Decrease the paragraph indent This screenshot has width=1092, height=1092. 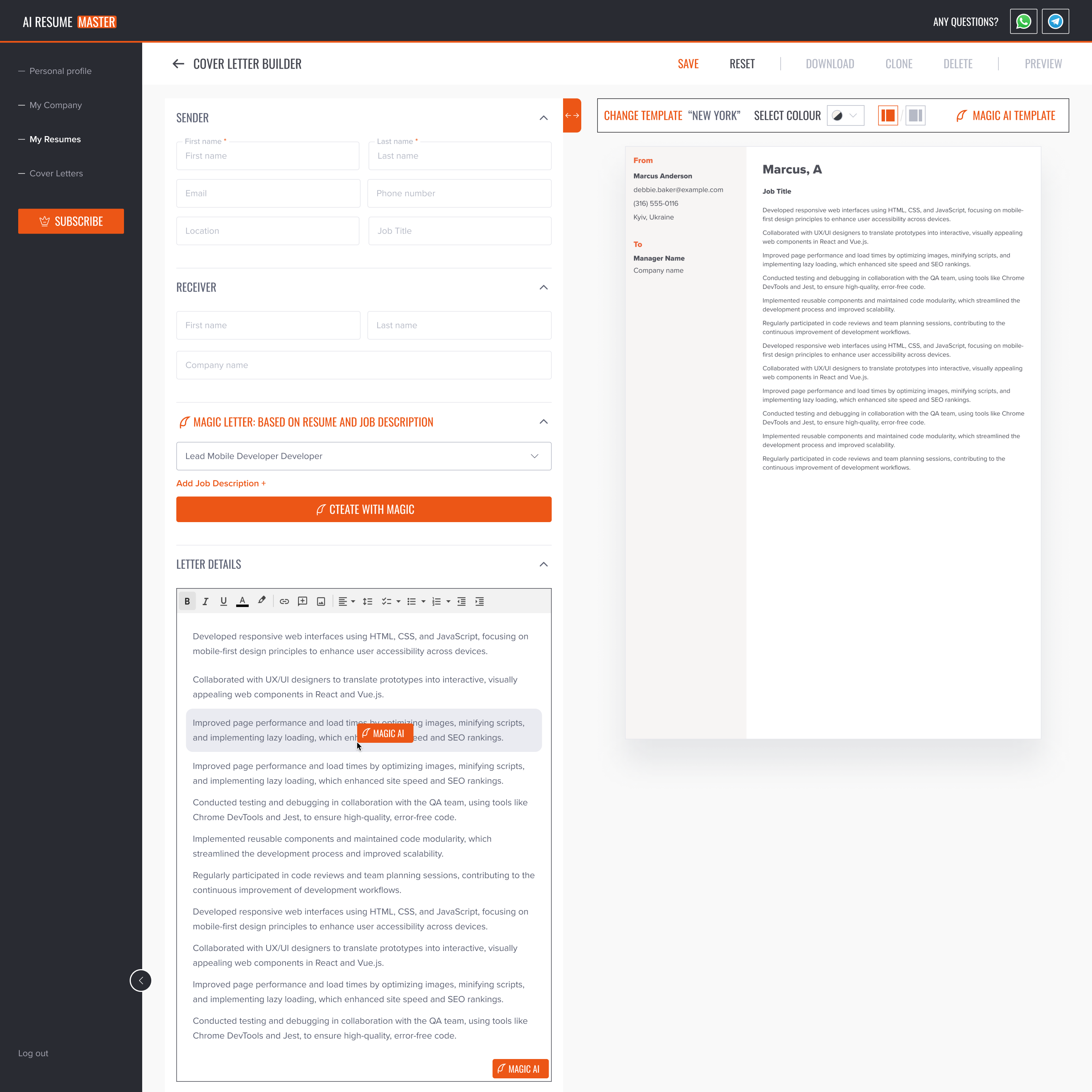tap(461, 601)
